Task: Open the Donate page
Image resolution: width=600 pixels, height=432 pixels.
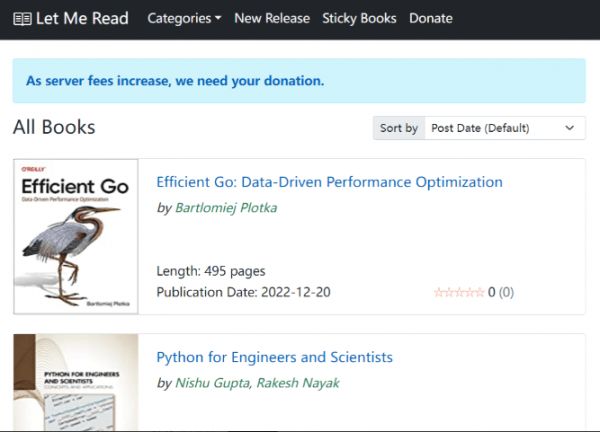Action: [431, 18]
